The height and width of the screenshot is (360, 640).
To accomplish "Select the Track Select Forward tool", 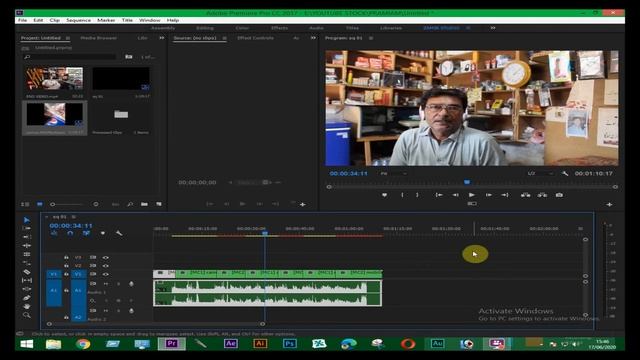I will 27,229.
